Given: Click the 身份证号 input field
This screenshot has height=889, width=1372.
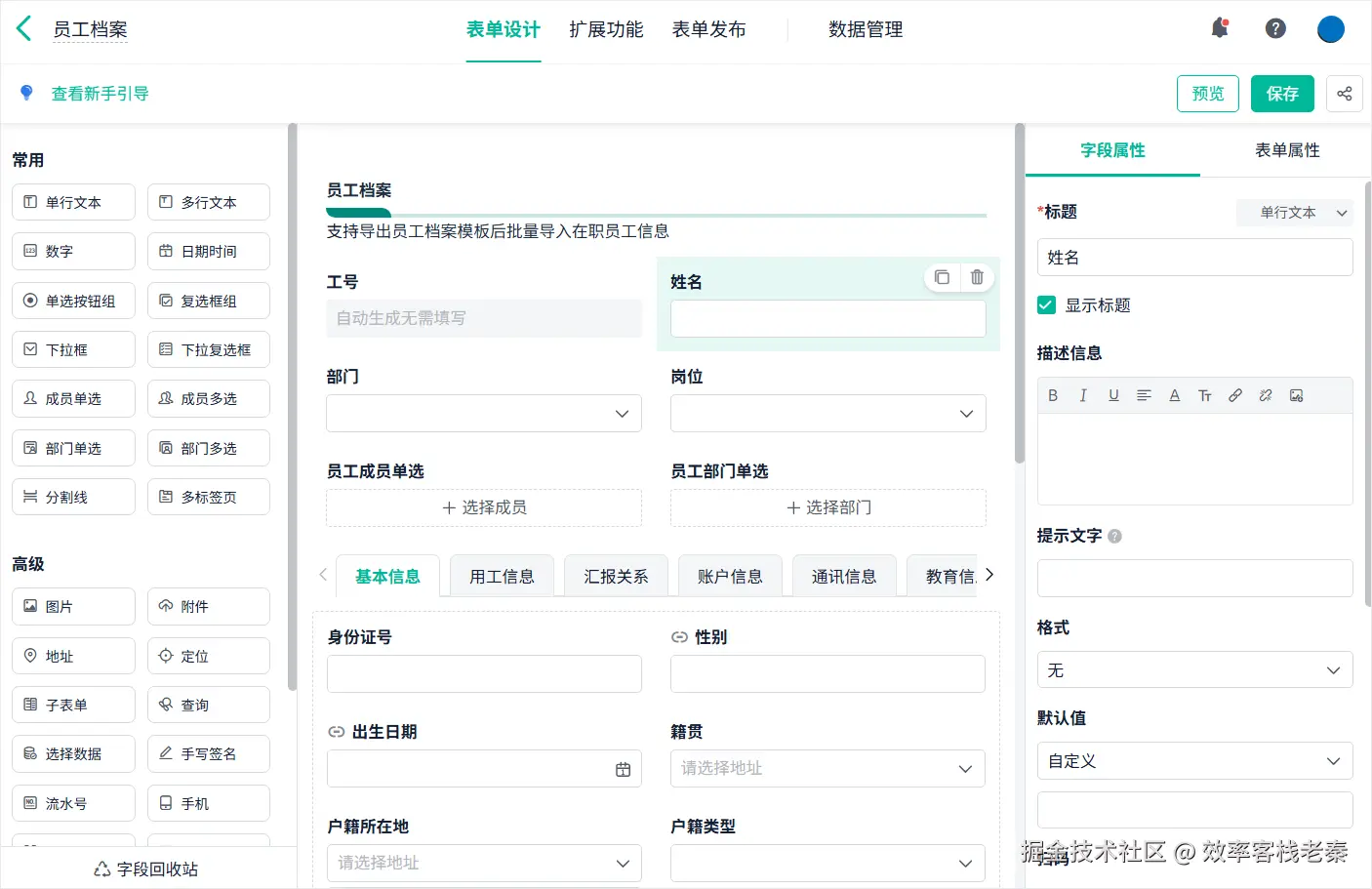Looking at the screenshot, I should [x=484, y=673].
